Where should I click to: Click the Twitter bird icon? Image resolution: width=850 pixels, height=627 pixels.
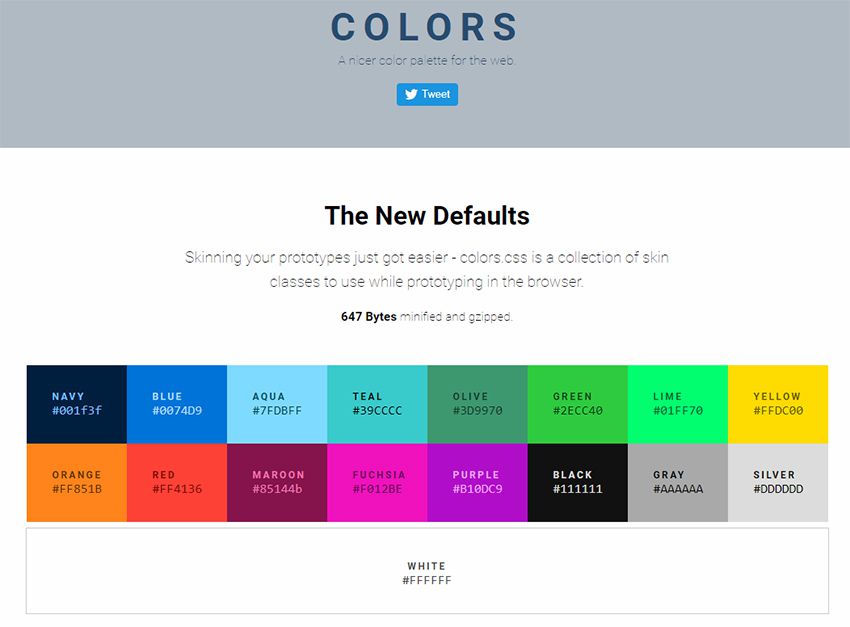click(411, 94)
